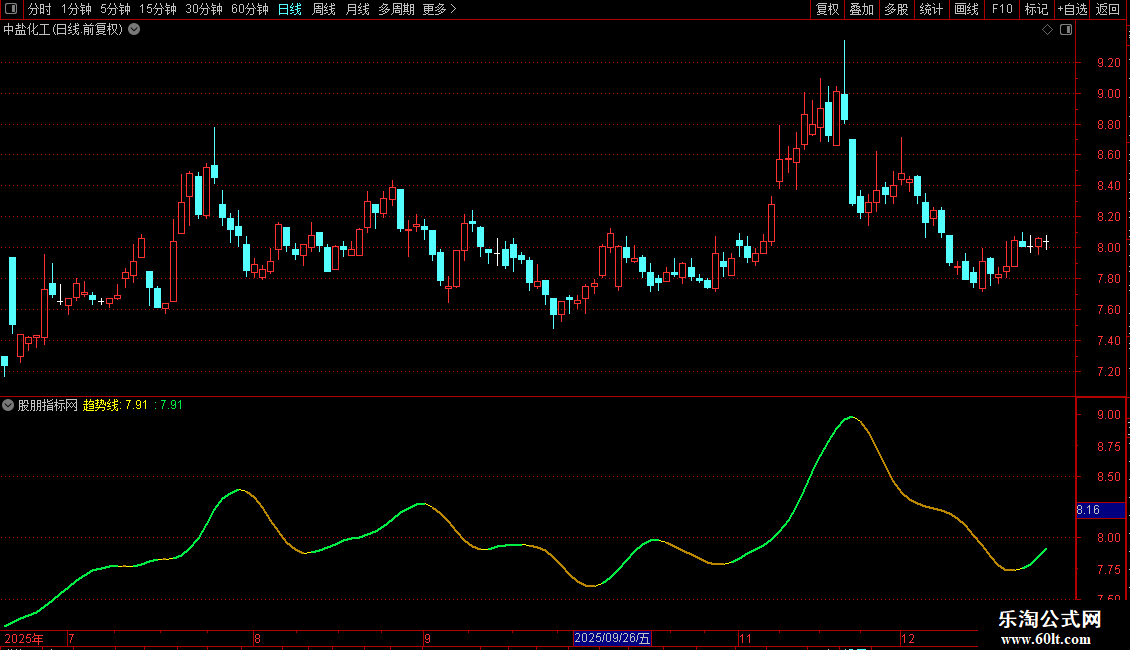Click the 中盐化工(日线.前复权) stock title

(x=63, y=30)
